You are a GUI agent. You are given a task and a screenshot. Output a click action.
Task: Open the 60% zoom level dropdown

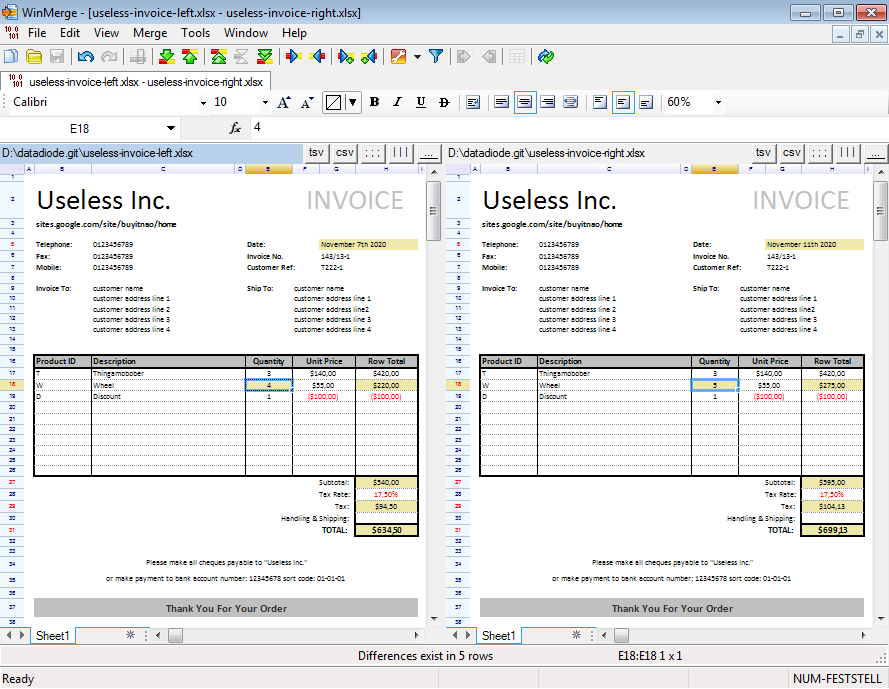(718, 103)
